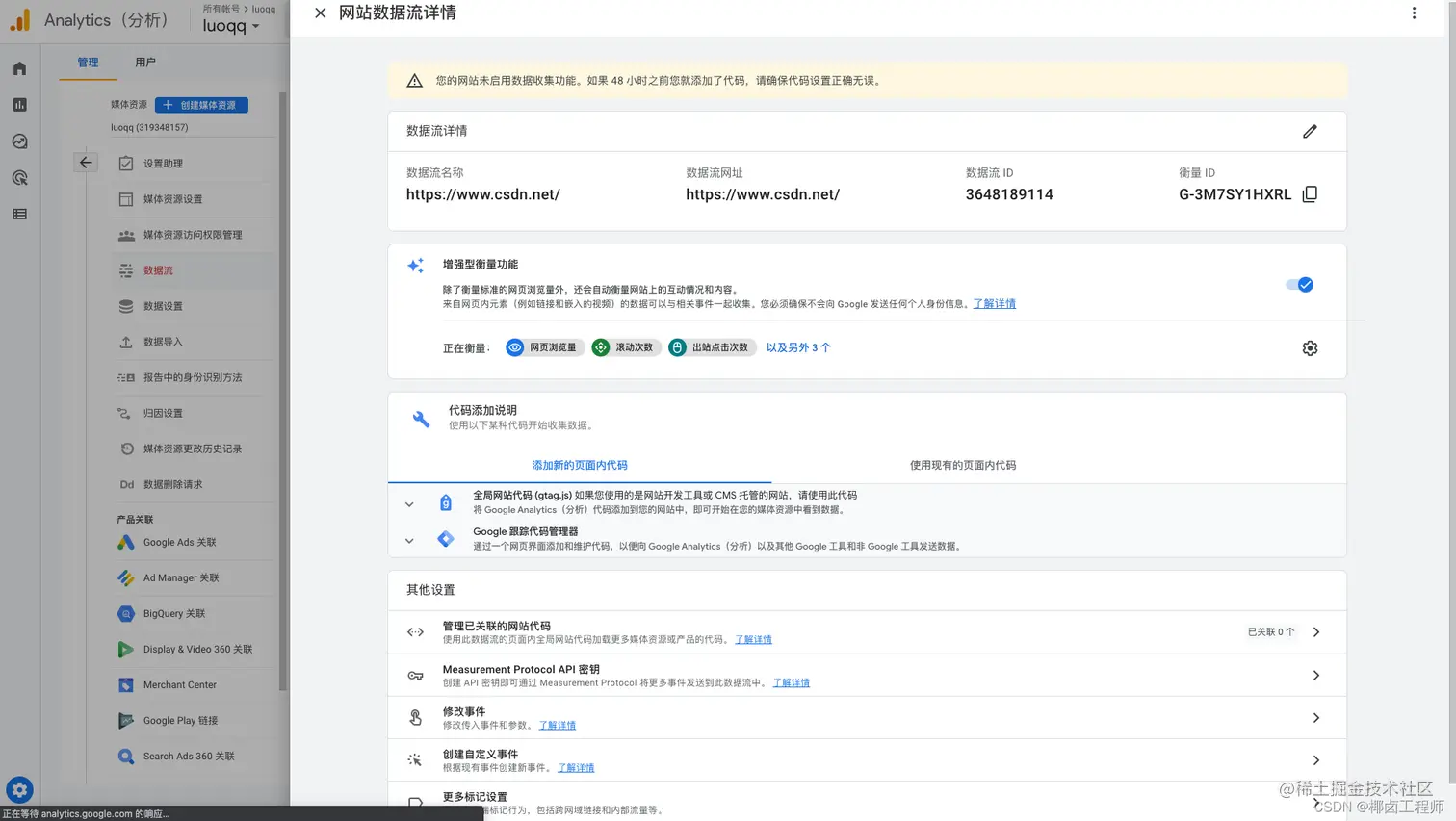Open 了解详情 link under 管理已关联的网站代码
This screenshot has height=821, width=1456.
753,639
